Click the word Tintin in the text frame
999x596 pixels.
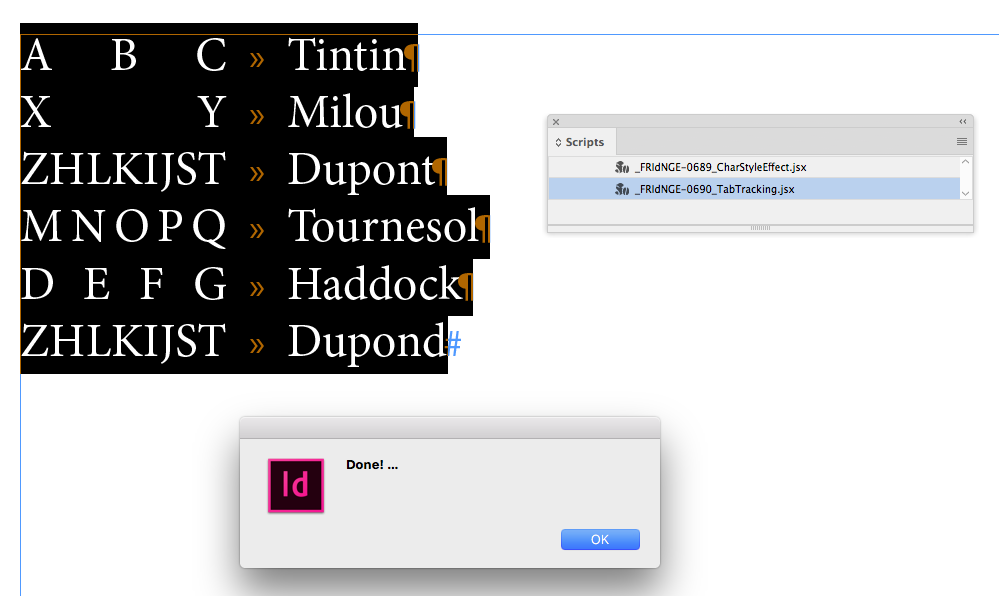[x=346, y=56]
